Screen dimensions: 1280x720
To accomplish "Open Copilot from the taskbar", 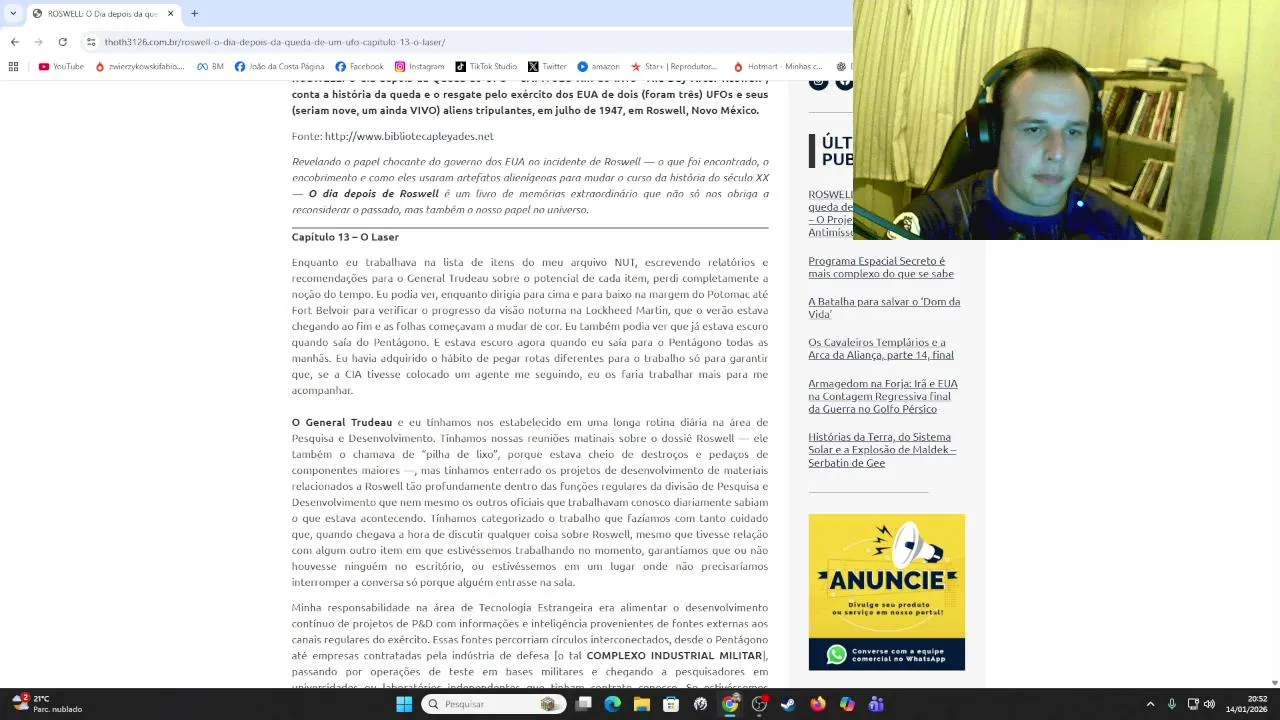I will coord(847,704).
